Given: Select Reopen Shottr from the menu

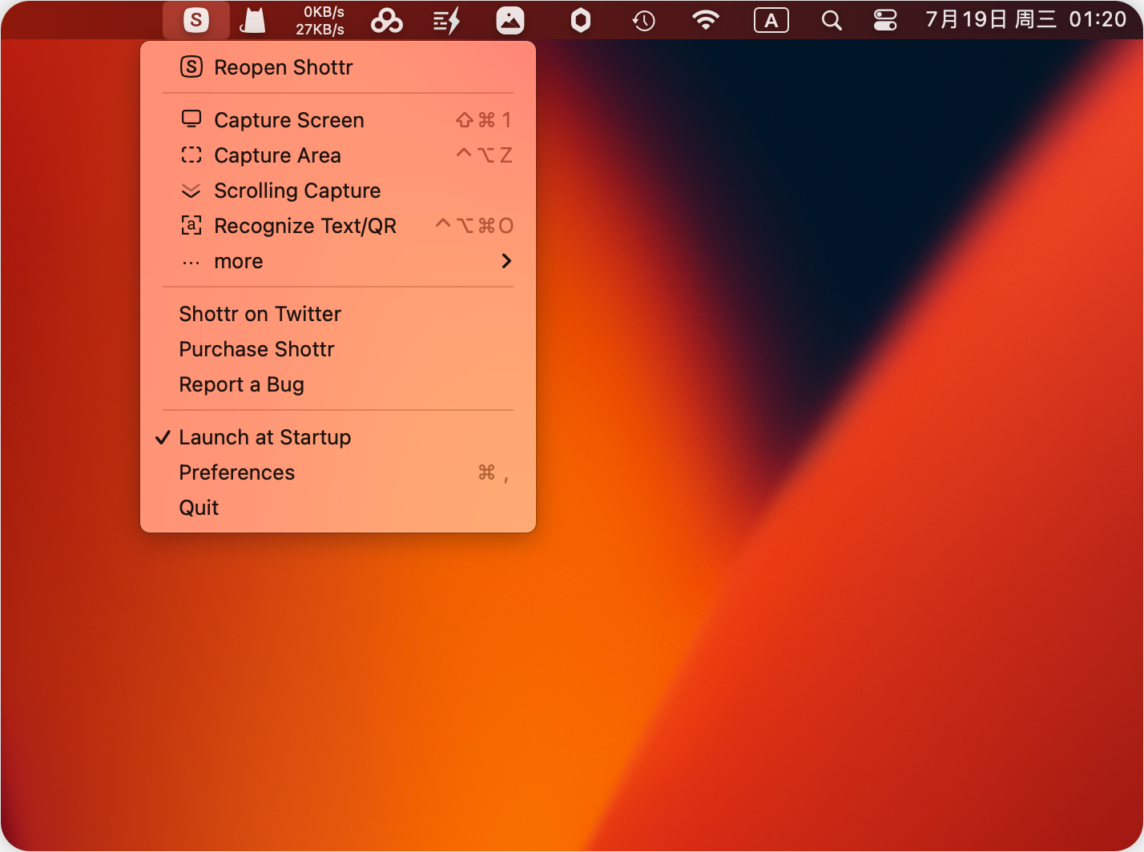Looking at the screenshot, I should click(x=338, y=67).
